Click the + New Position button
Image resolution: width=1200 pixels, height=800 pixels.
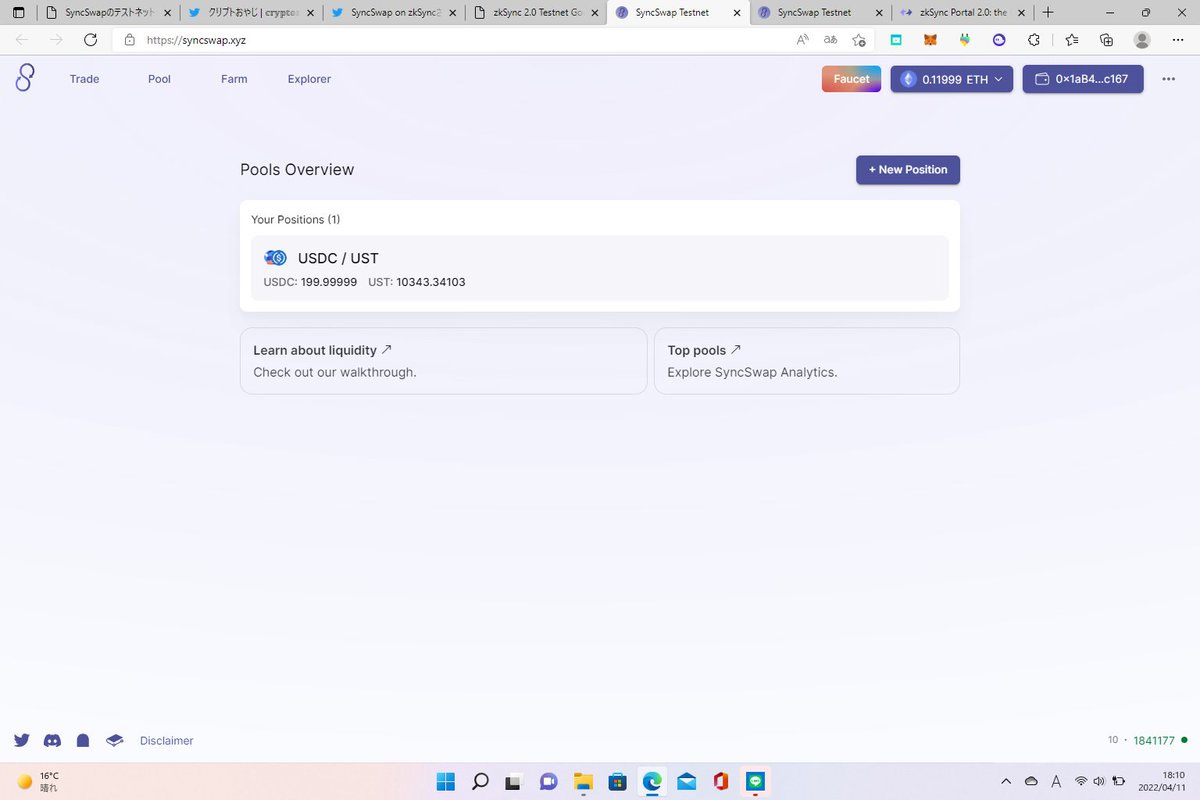[x=908, y=170]
